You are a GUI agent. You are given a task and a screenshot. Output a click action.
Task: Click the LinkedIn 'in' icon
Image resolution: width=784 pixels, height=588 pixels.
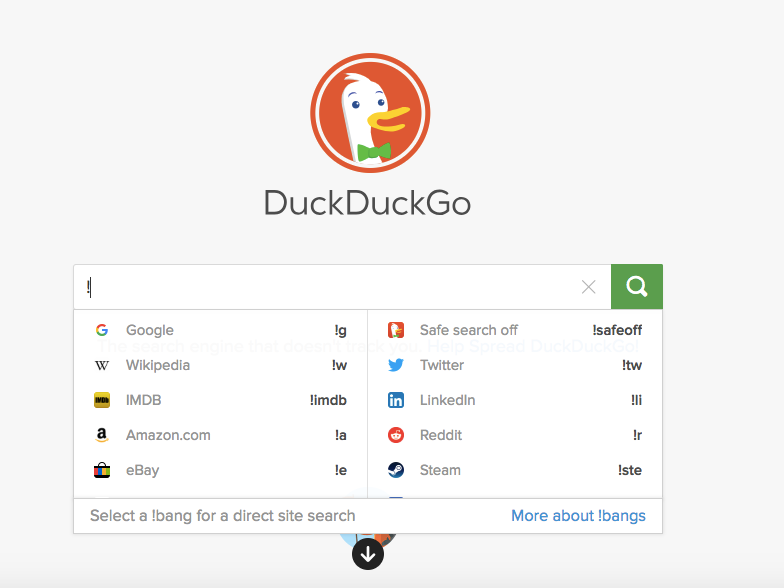tap(396, 400)
